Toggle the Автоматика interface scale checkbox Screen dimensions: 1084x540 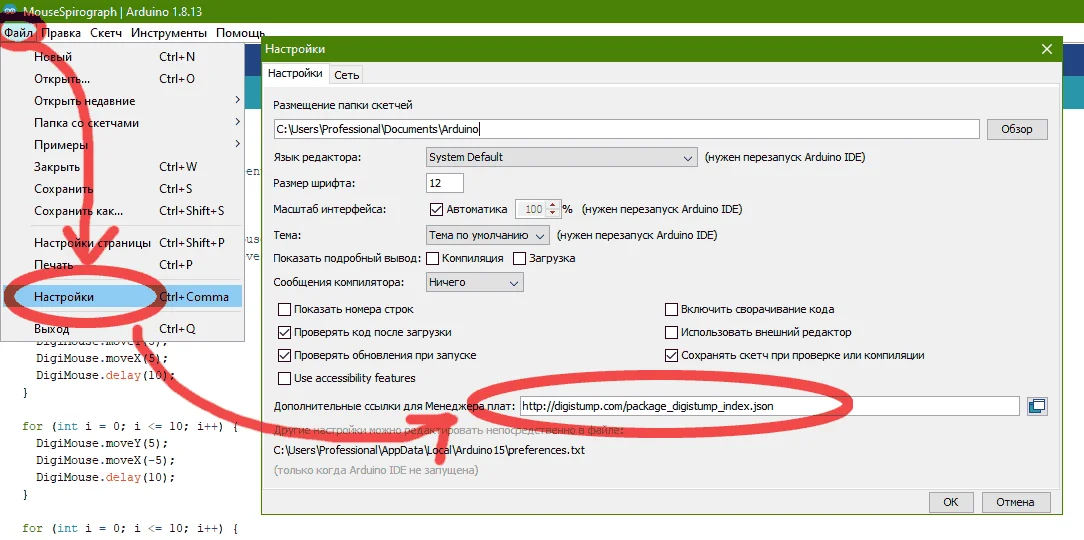[436, 209]
